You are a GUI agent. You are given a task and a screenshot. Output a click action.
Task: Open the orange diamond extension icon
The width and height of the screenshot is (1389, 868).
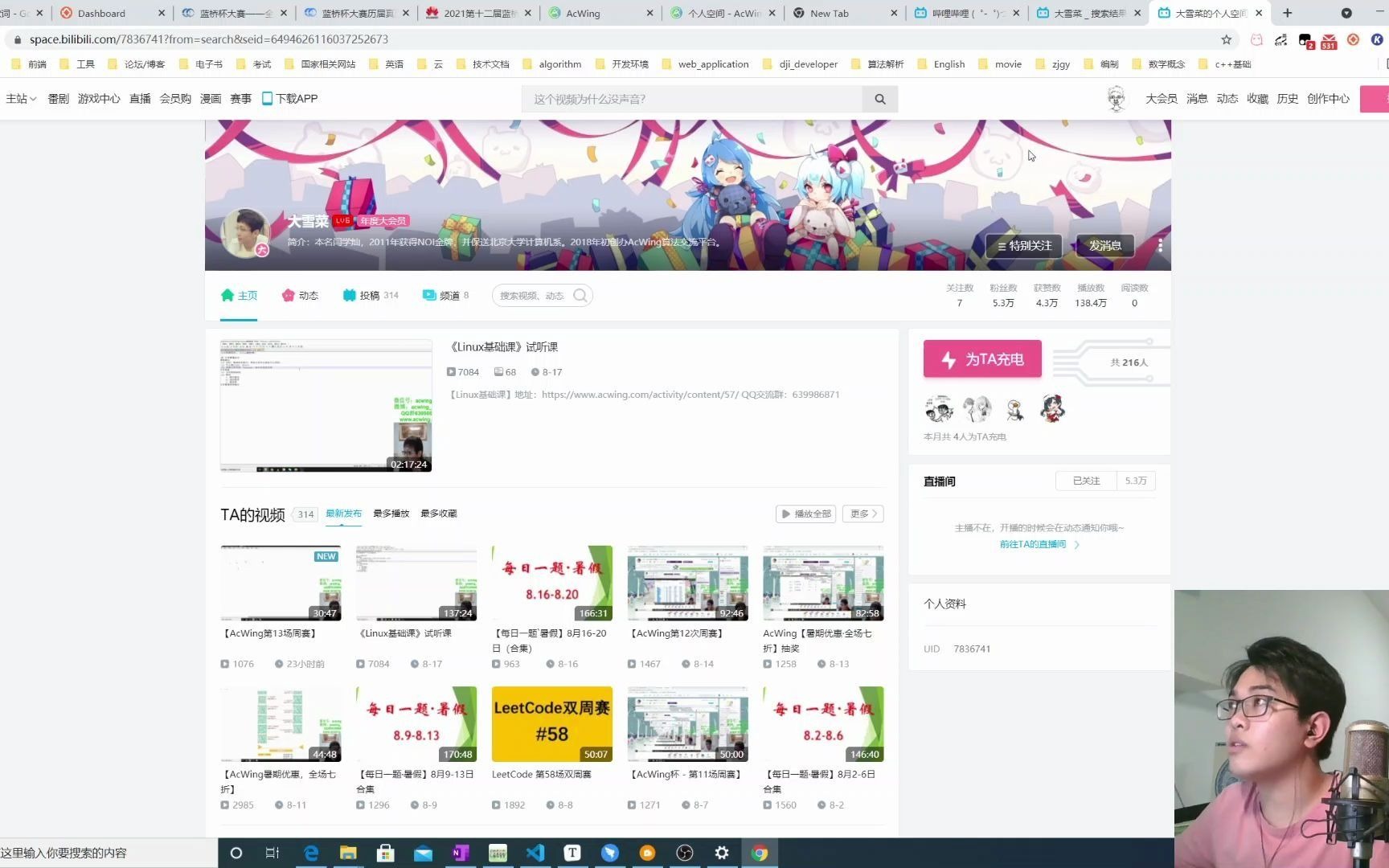click(x=1353, y=39)
